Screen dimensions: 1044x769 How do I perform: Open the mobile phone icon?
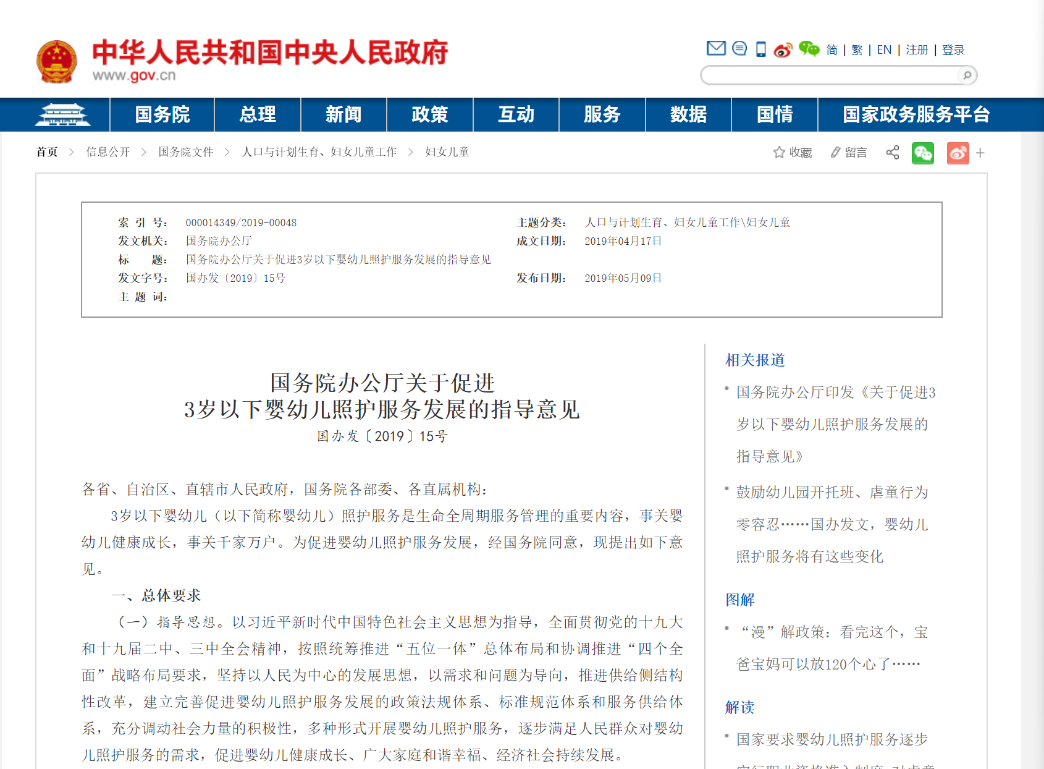pyautogui.click(x=760, y=49)
